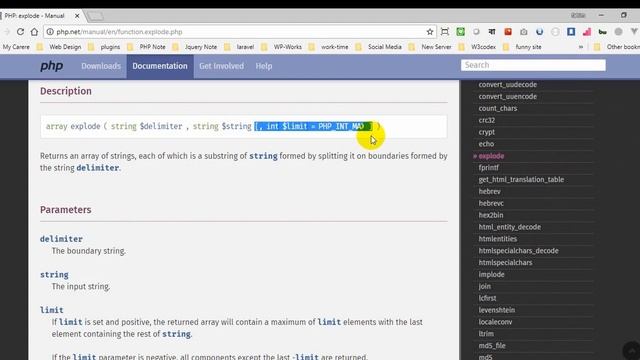Open the crypt function page
640x360 pixels.
tap(487, 132)
